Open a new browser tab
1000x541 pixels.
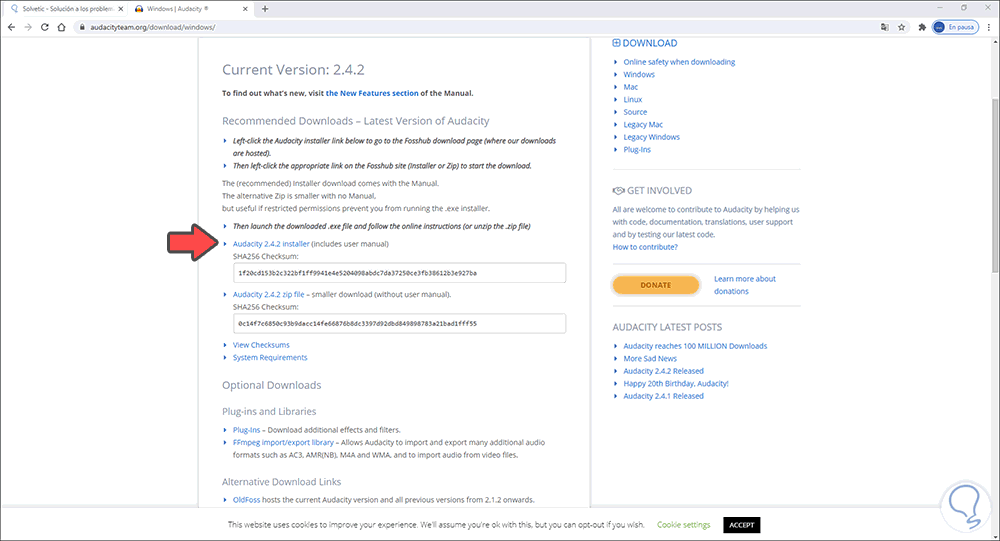pos(265,9)
